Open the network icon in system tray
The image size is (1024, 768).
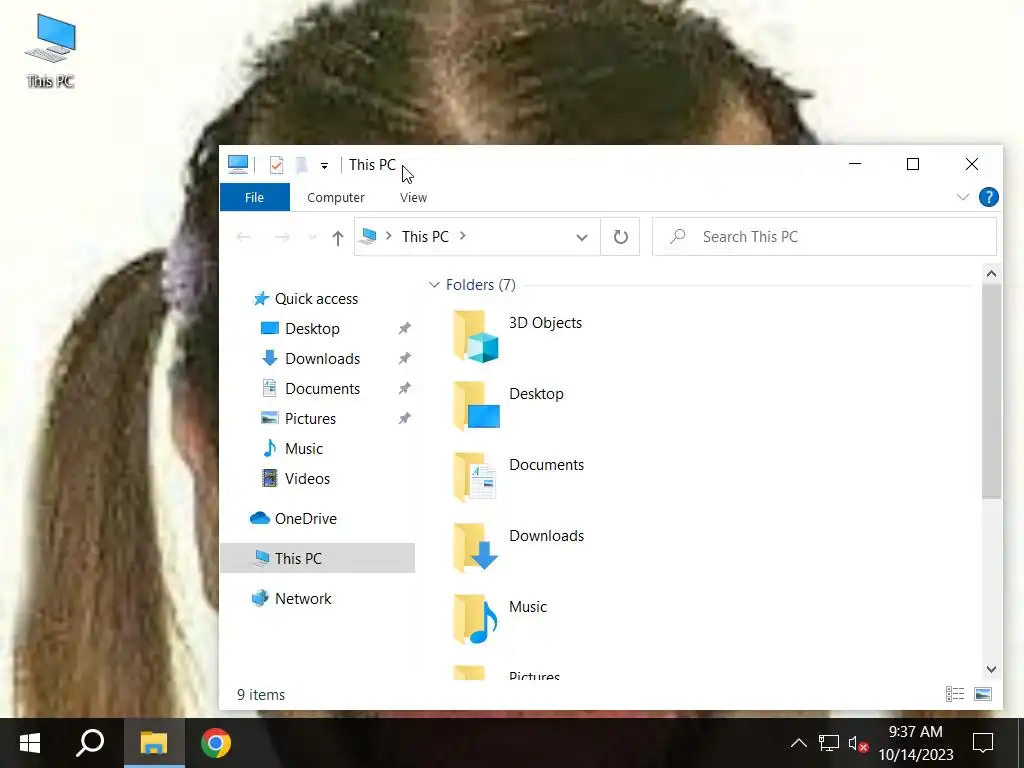(x=829, y=743)
